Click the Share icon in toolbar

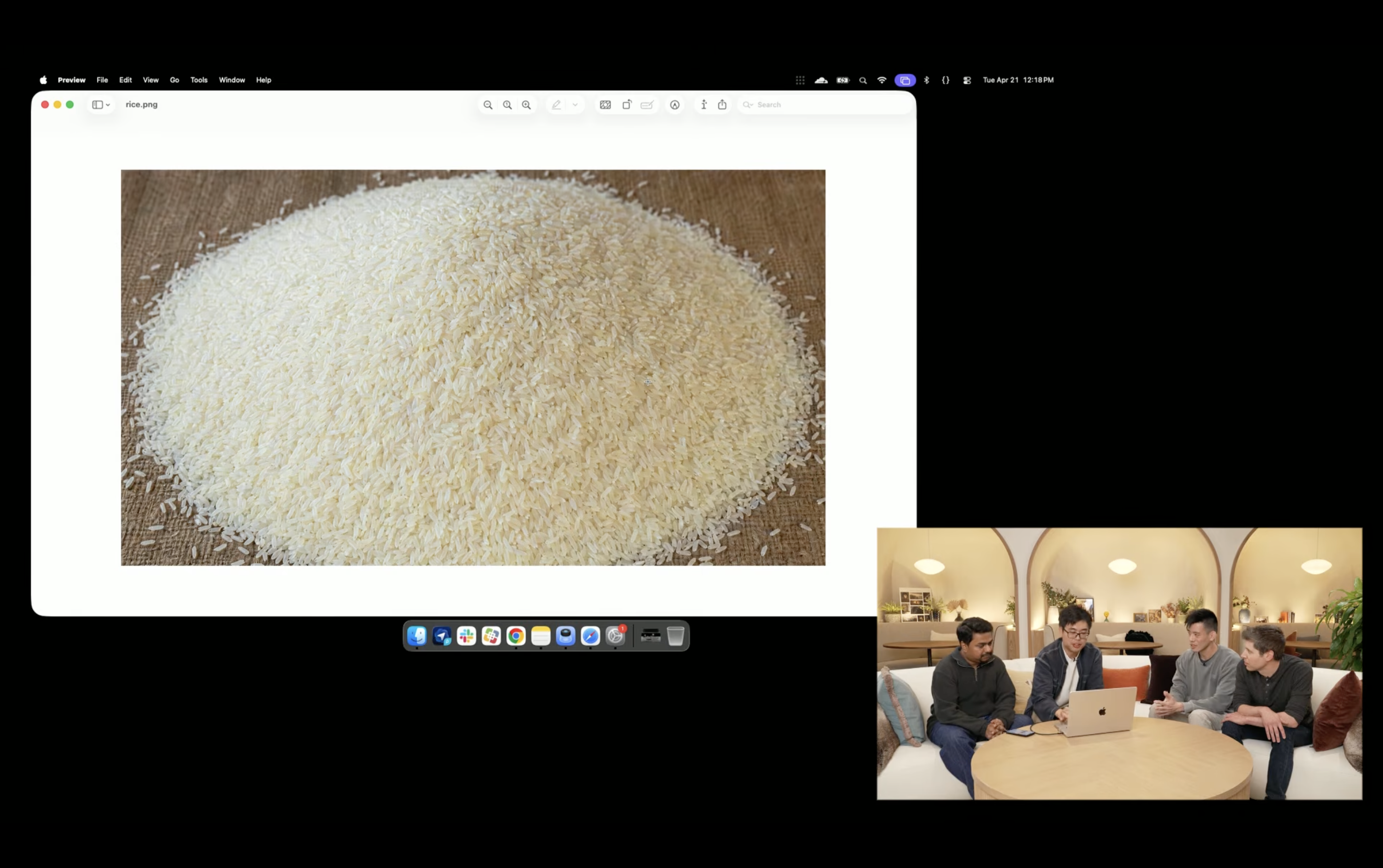click(x=722, y=104)
